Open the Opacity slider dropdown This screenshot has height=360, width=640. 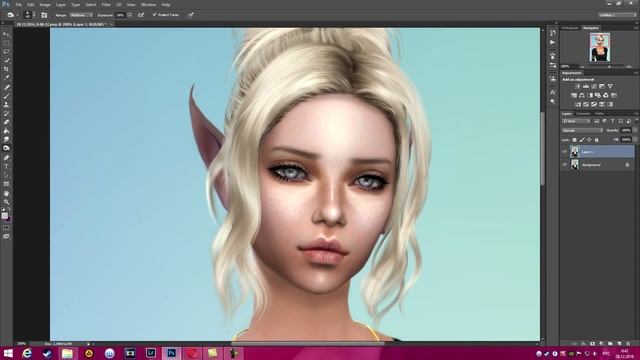[x=635, y=131]
